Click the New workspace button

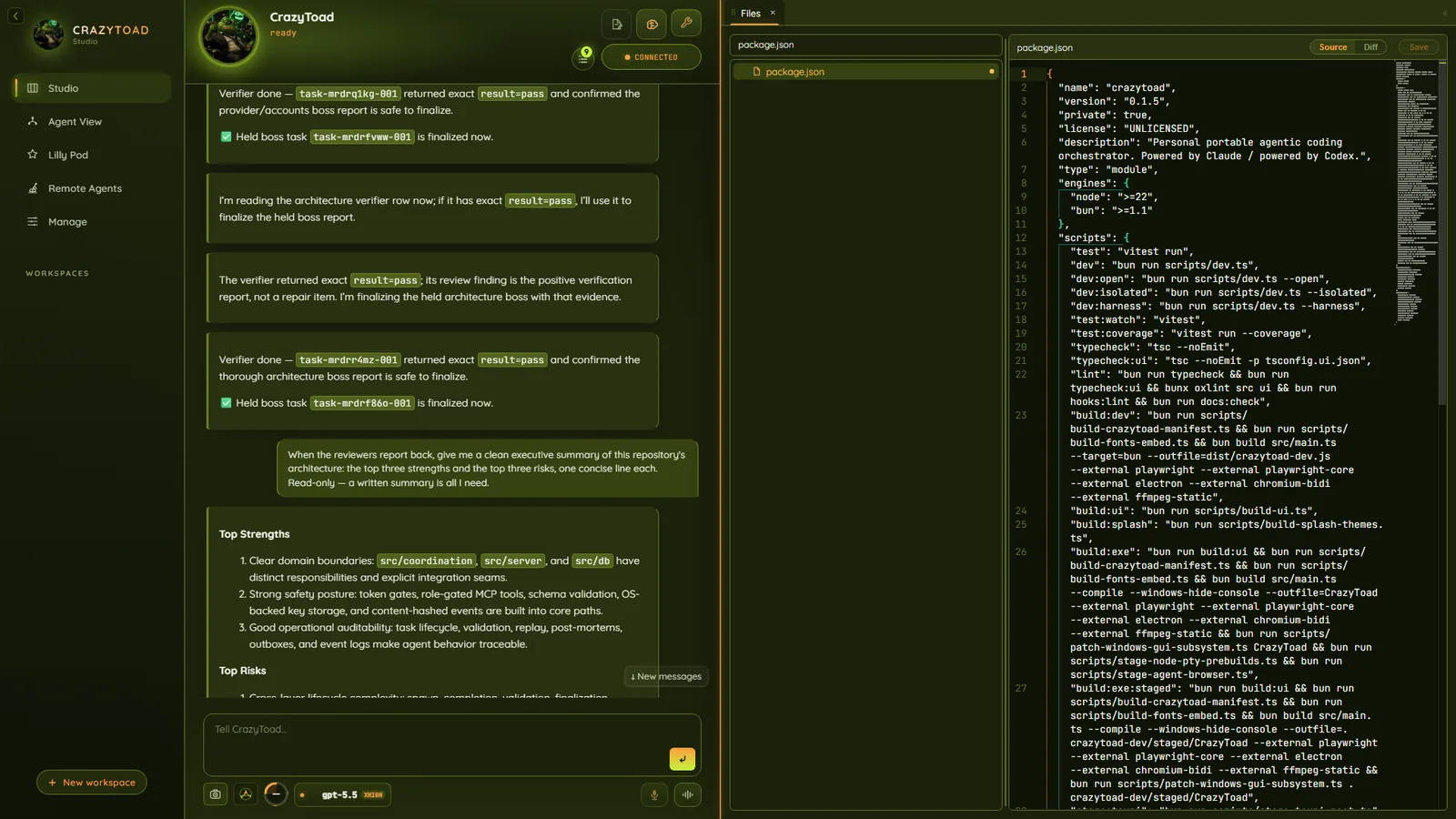92,783
